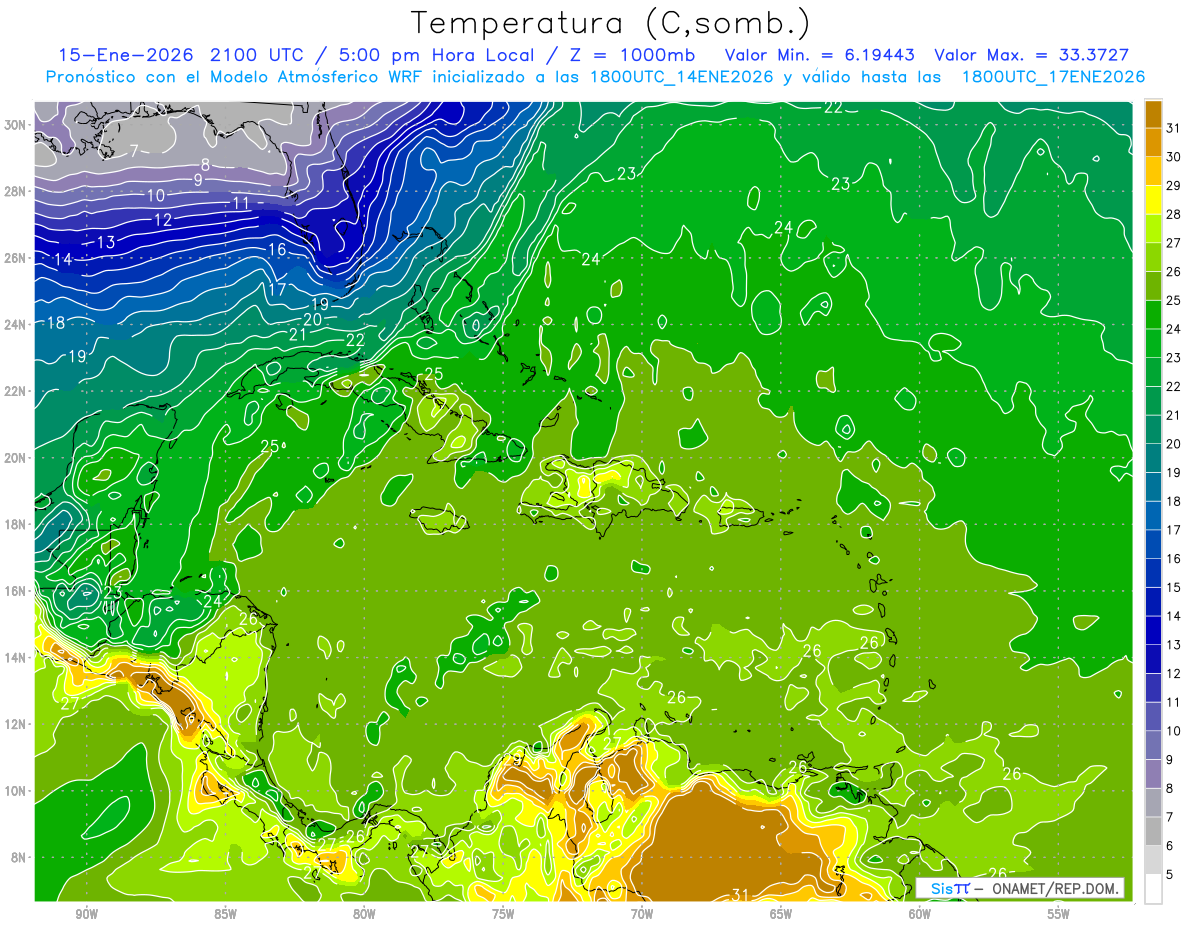The image size is (1200, 927).
Task: Click the colorbar scale label "25"
Action: click(1174, 300)
